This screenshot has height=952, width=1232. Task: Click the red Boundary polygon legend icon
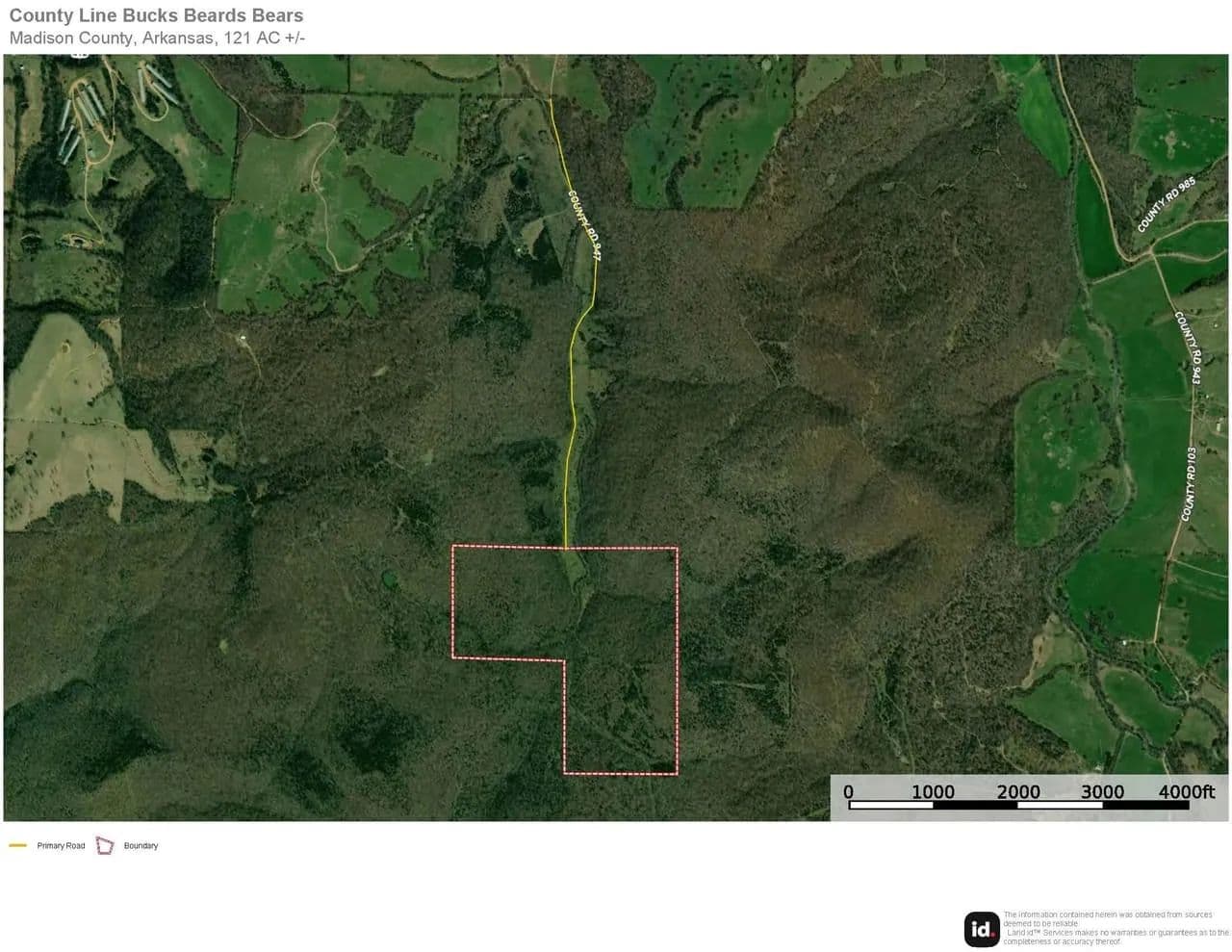(105, 846)
